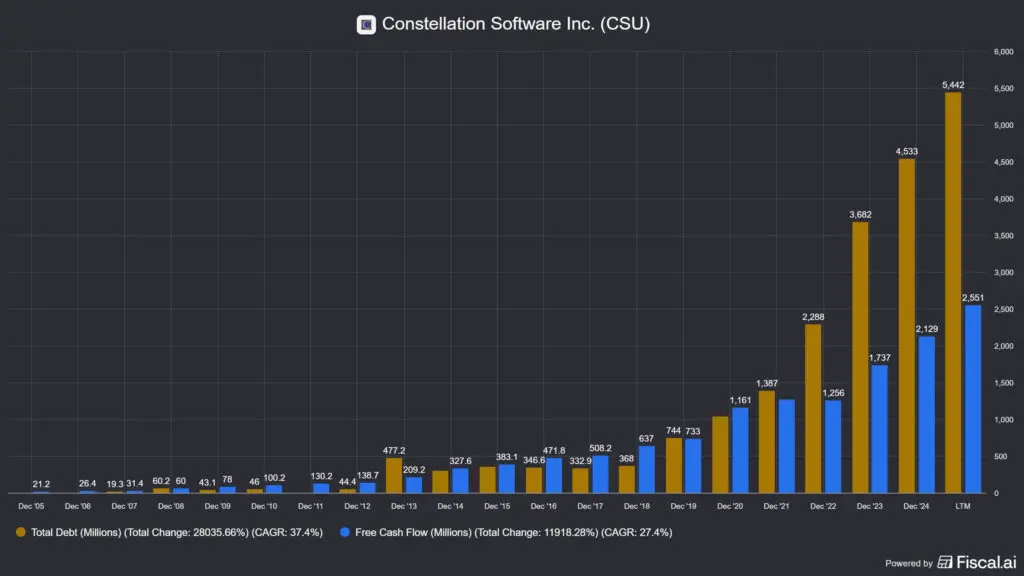Click the 6,000 y-axis tick label
Viewport: 1024px width, 576px height.
click(x=1002, y=51)
